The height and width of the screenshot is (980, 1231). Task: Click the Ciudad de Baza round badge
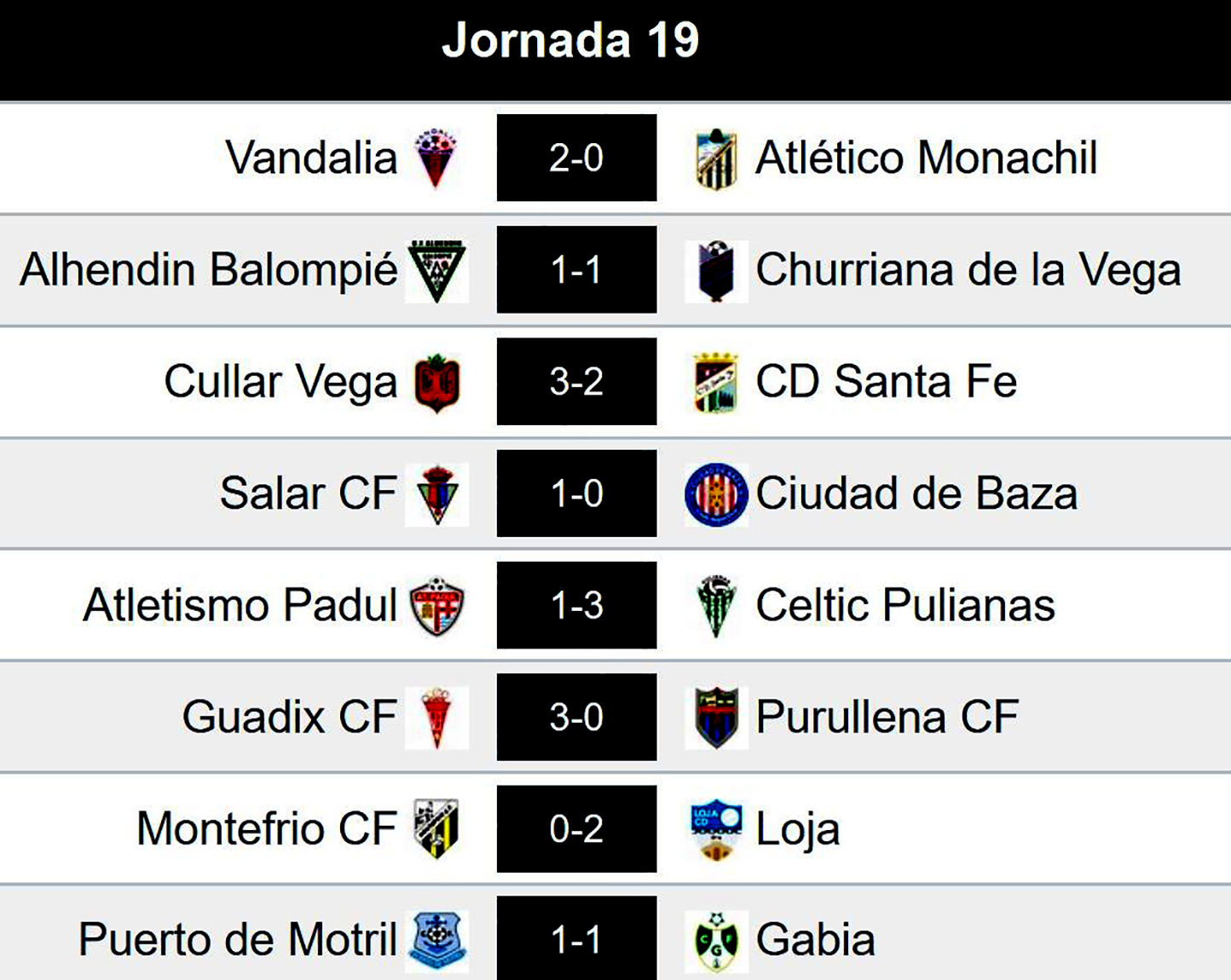[716, 494]
